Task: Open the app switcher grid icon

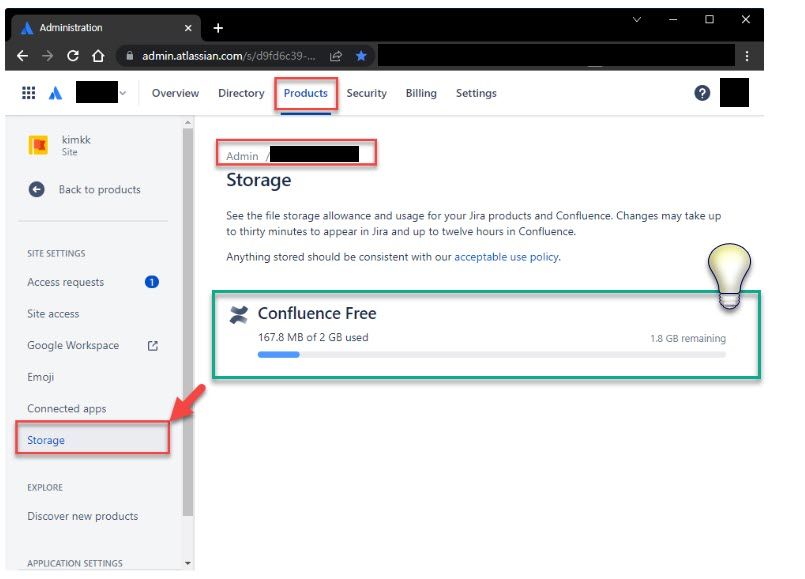Action: pos(29,93)
